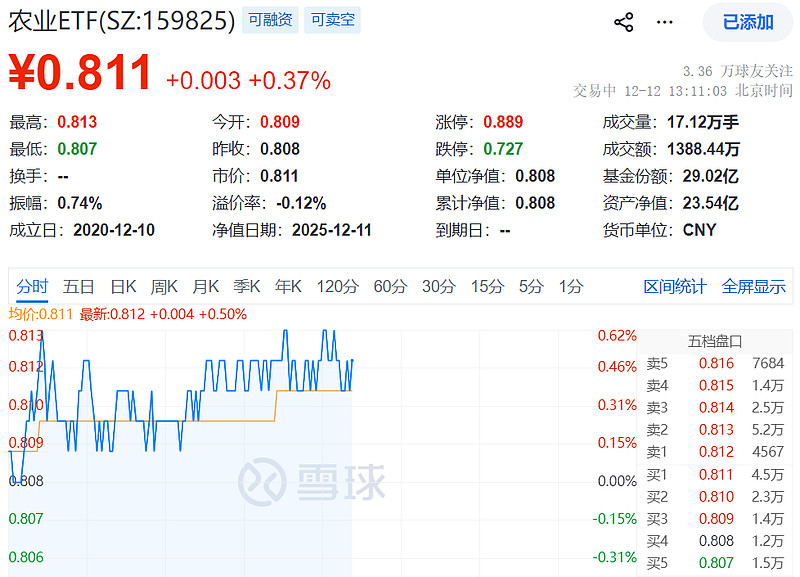Click the latest point of blue price line
This screenshot has height=577, width=800.
coord(352,361)
